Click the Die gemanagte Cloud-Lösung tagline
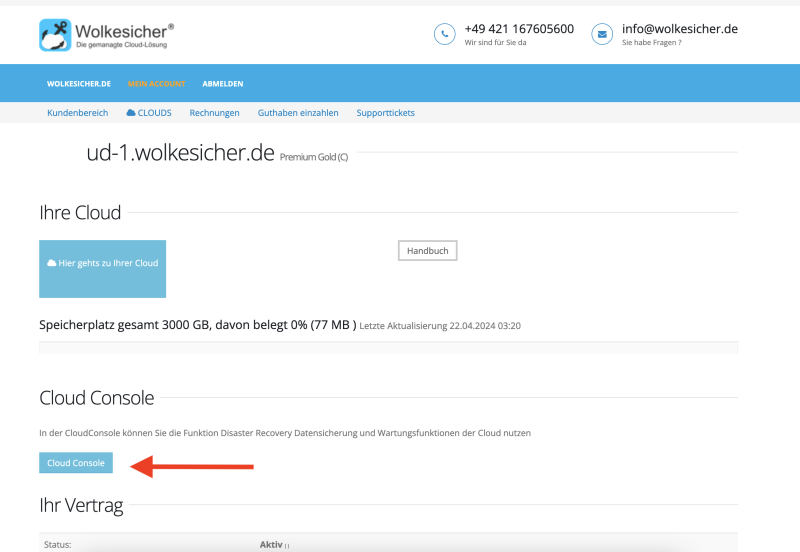The image size is (800, 552). coord(121,45)
